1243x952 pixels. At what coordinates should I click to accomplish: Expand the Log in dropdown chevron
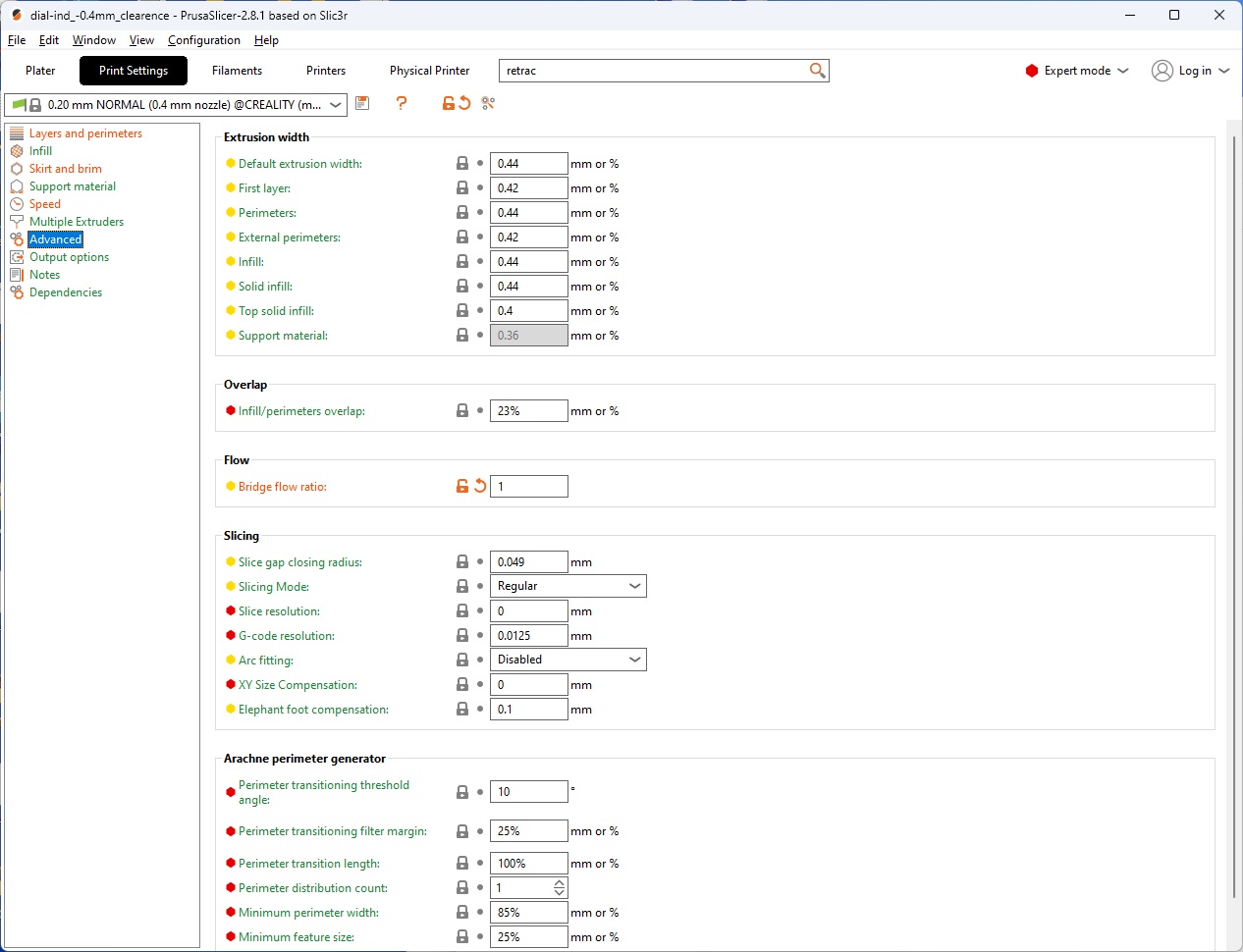point(1224,71)
